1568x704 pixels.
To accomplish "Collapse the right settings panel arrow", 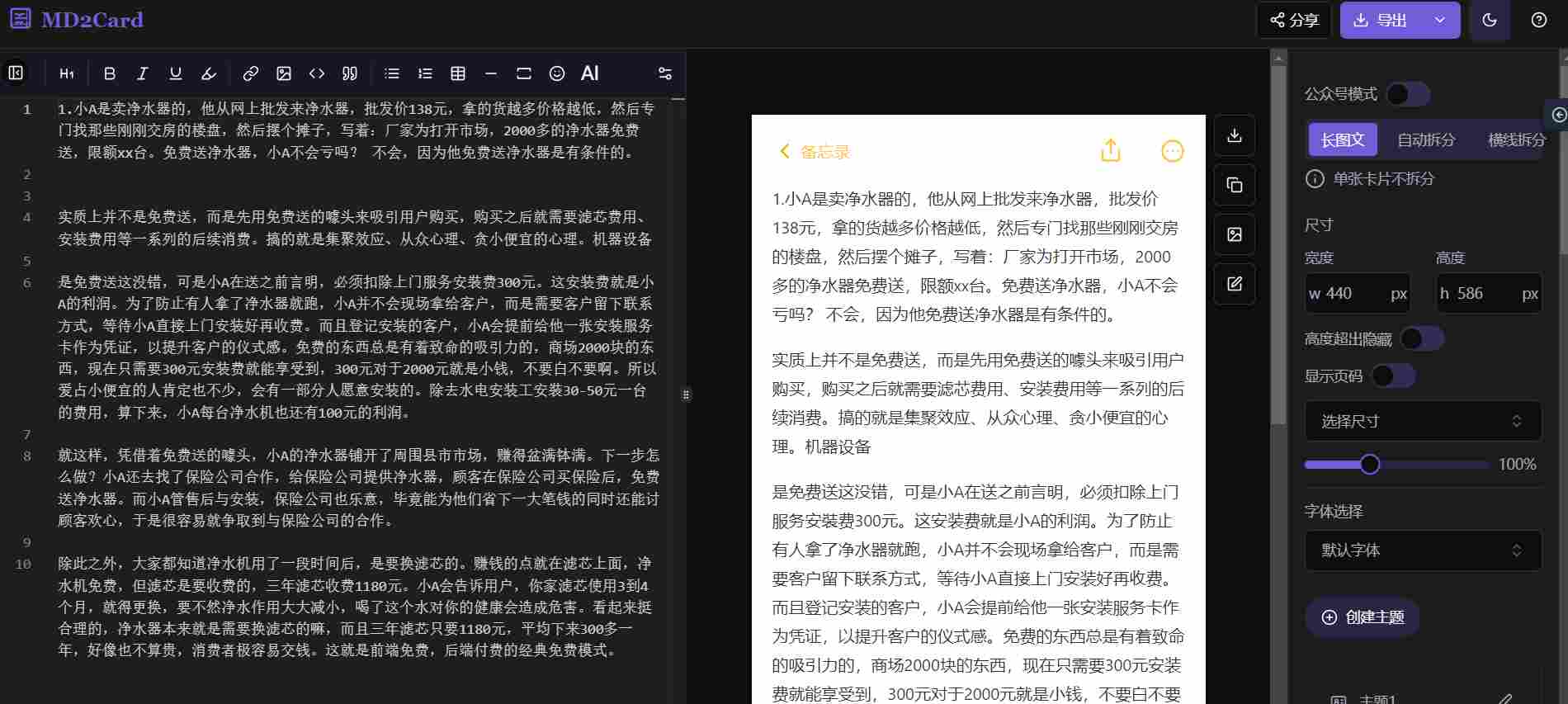I will coord(1558,115).
